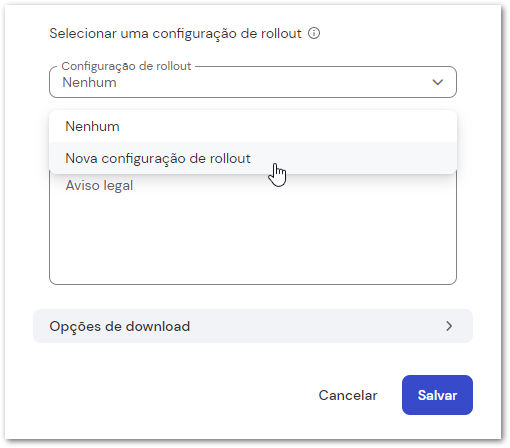
Task: Click the Selecionar uma configuração de rollout heading
Action: [175, 34]
